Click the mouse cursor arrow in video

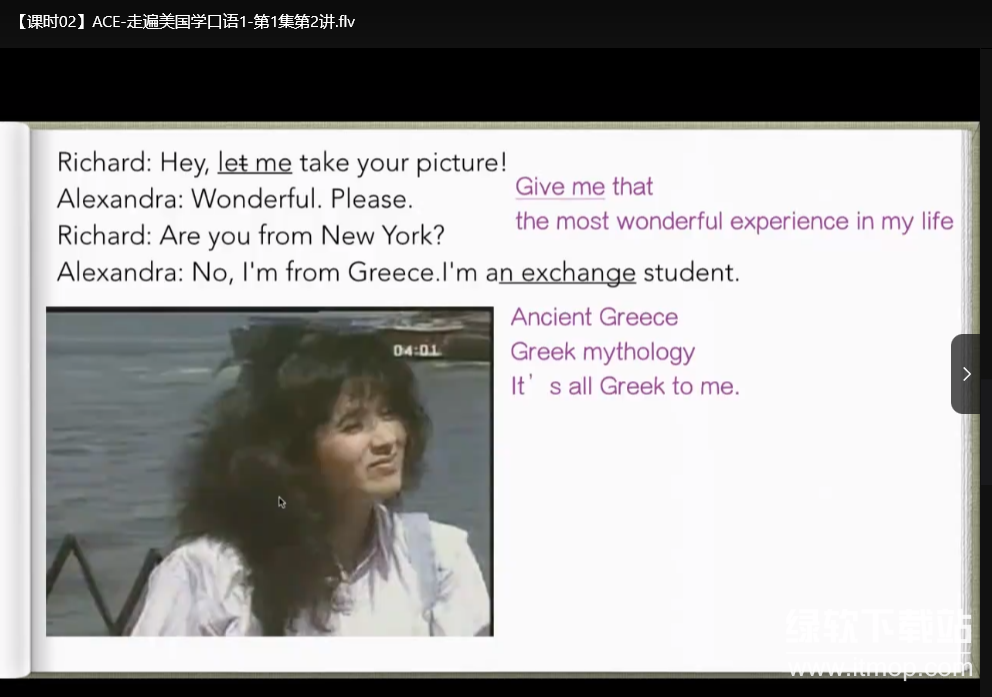click(x=281, y=502)
